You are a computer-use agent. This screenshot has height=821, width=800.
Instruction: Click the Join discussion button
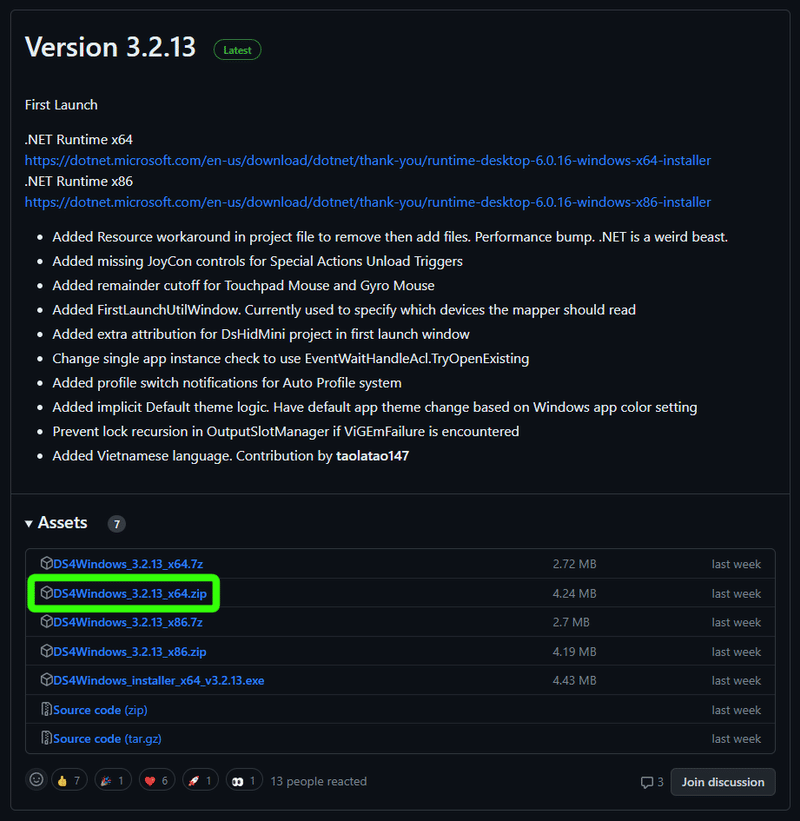[723, 782]
